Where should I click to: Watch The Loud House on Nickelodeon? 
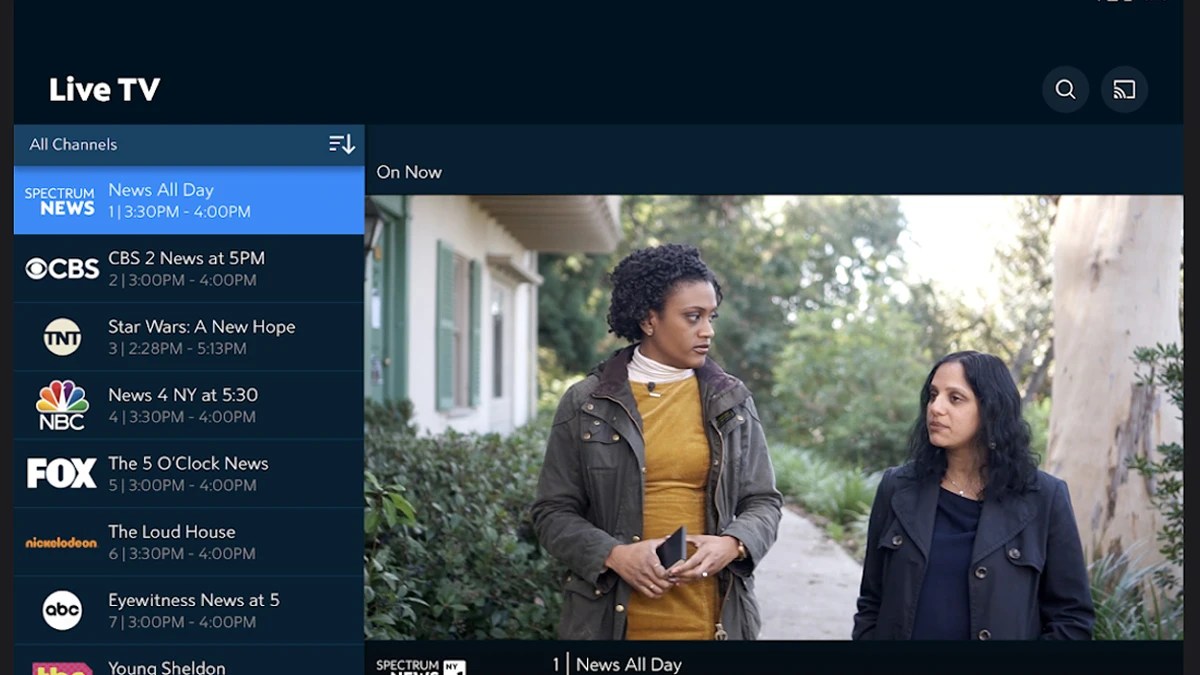(x=200, y=541)
